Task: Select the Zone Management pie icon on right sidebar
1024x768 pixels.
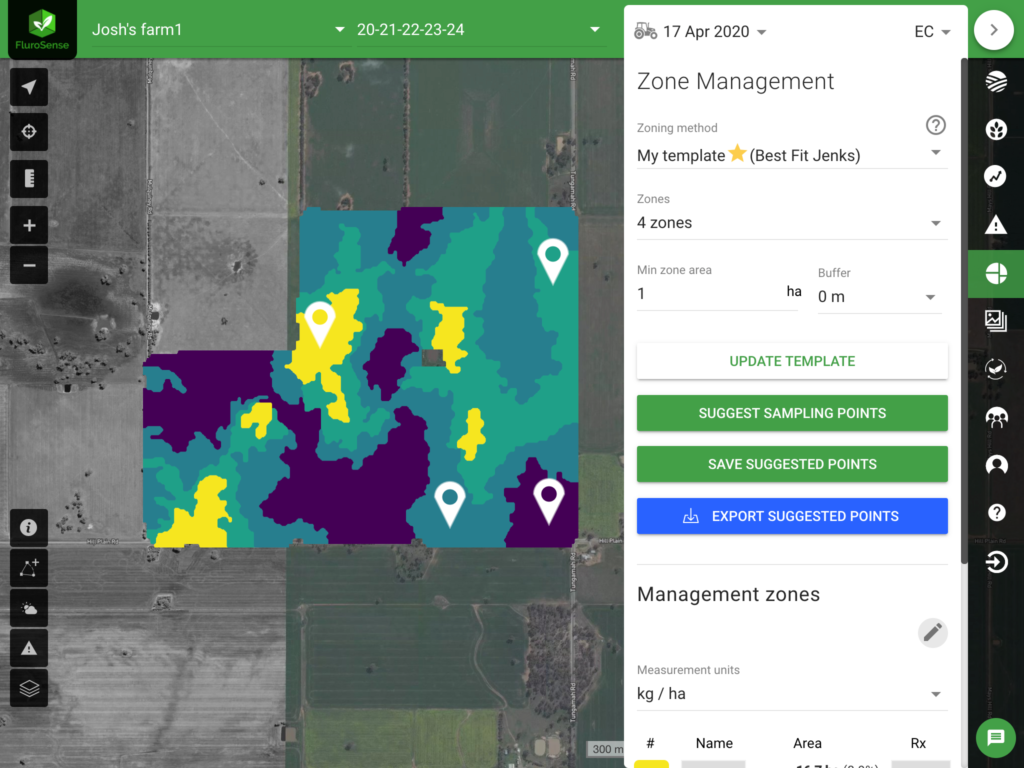Action: pos(996,272)
